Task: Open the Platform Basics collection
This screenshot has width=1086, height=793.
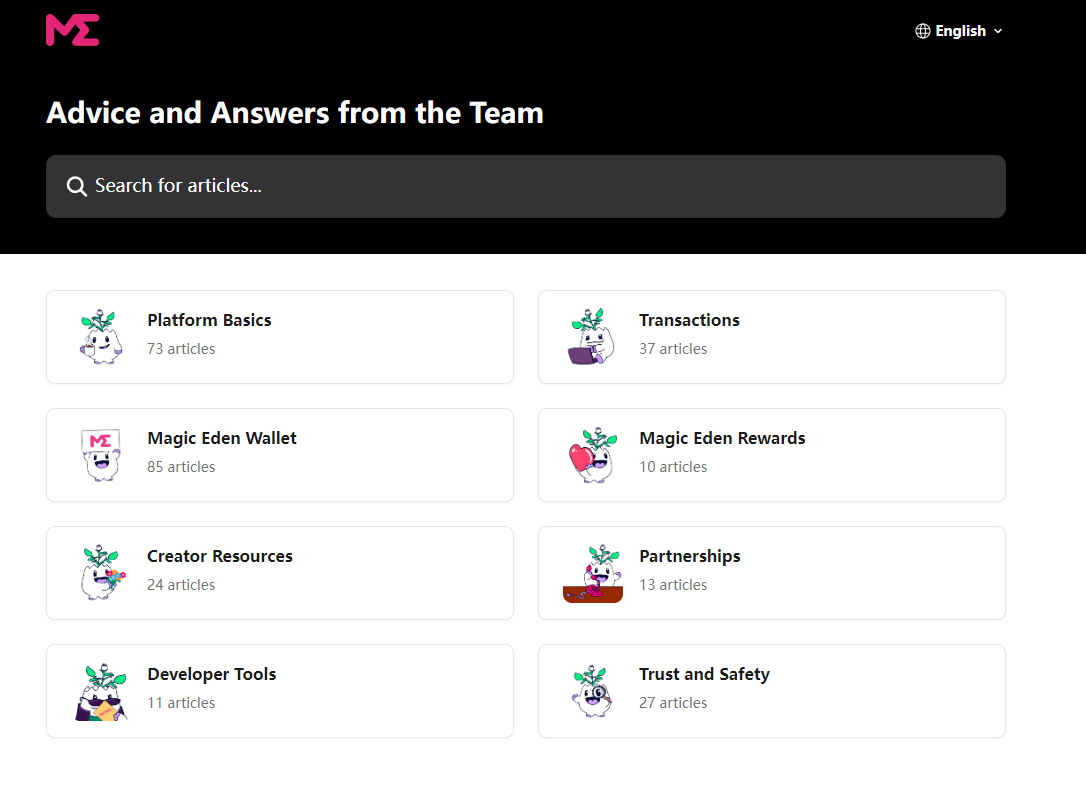Action: pos(280,337)
